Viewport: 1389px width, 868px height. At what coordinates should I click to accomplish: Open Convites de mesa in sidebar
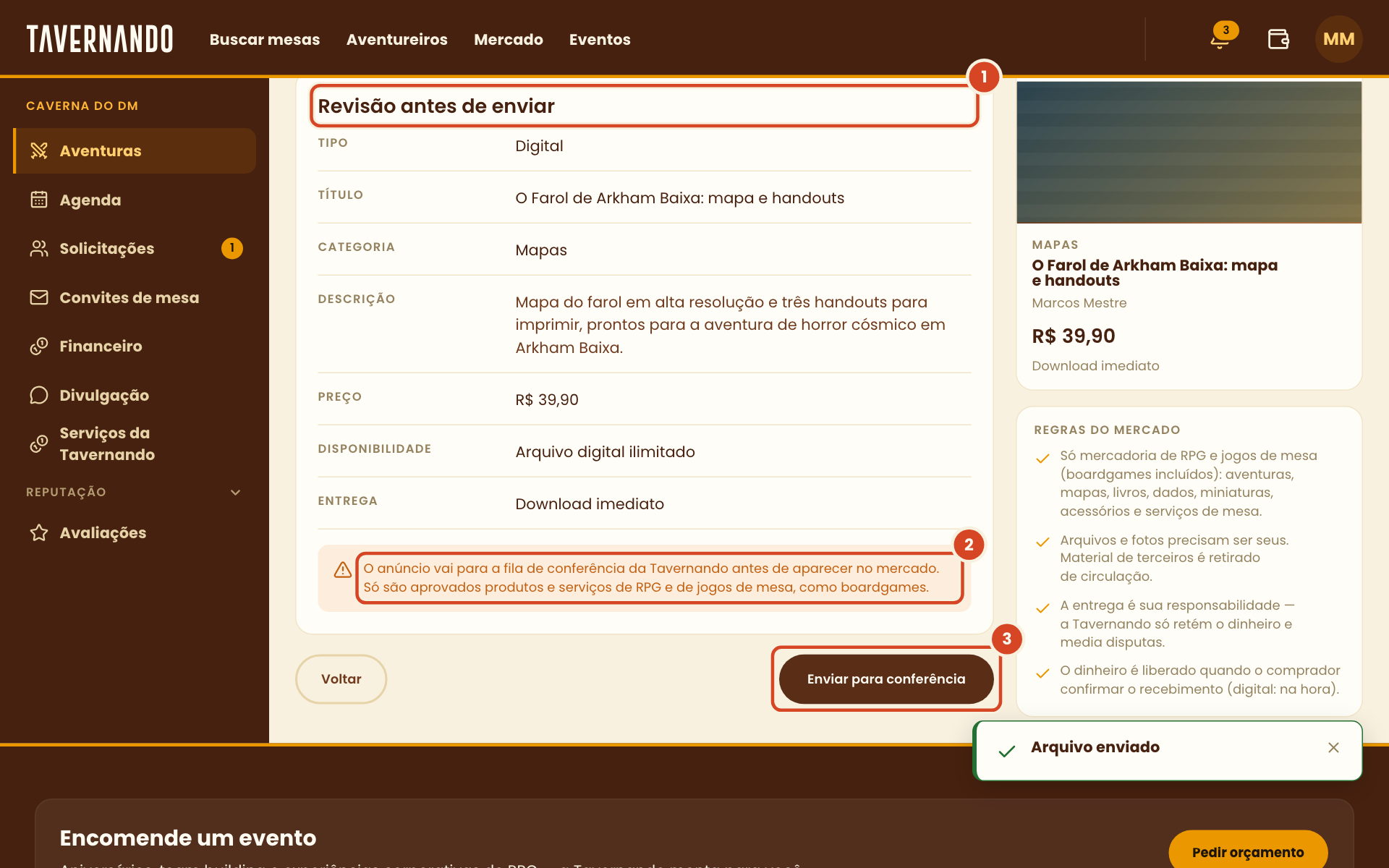click(135, 297)
